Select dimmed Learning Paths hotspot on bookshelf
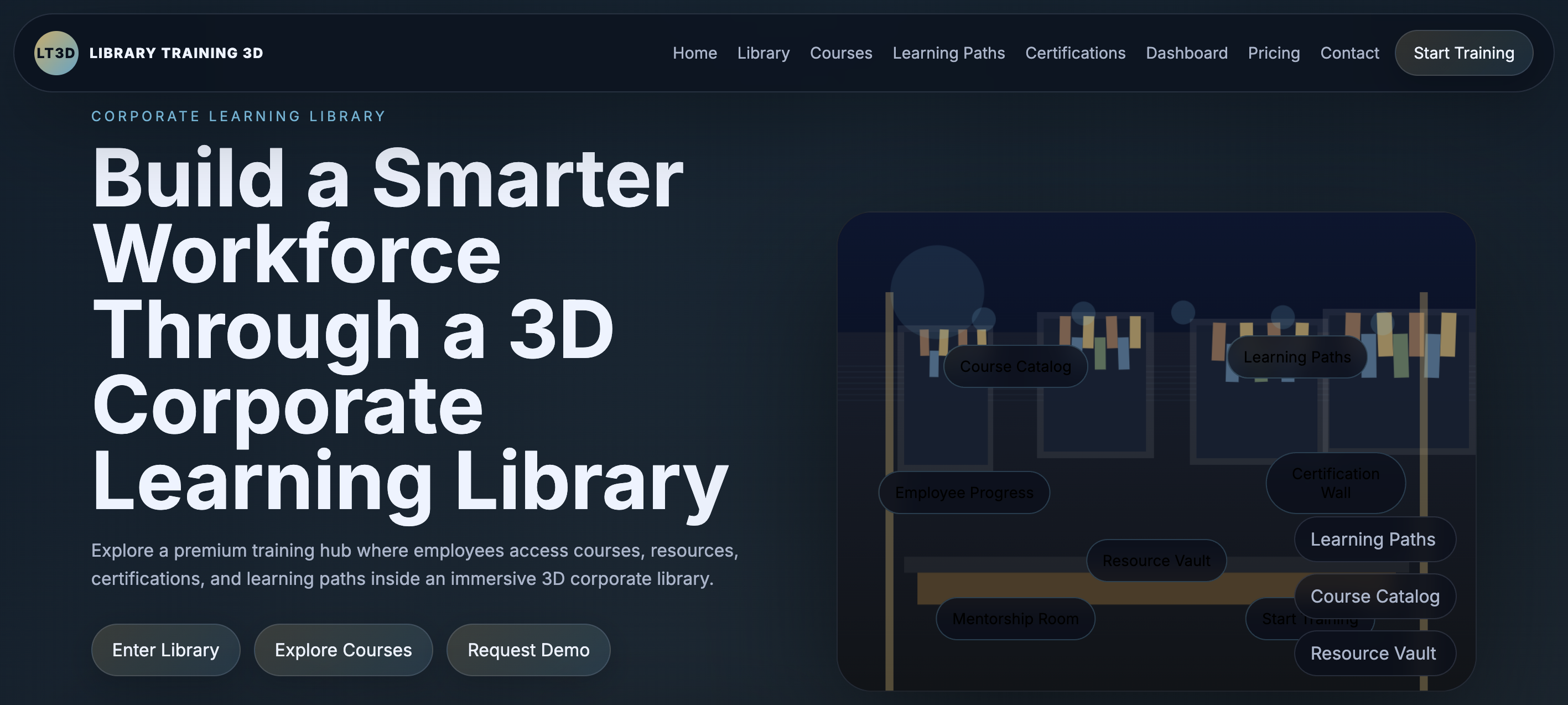 click(x=1296, y=357)
